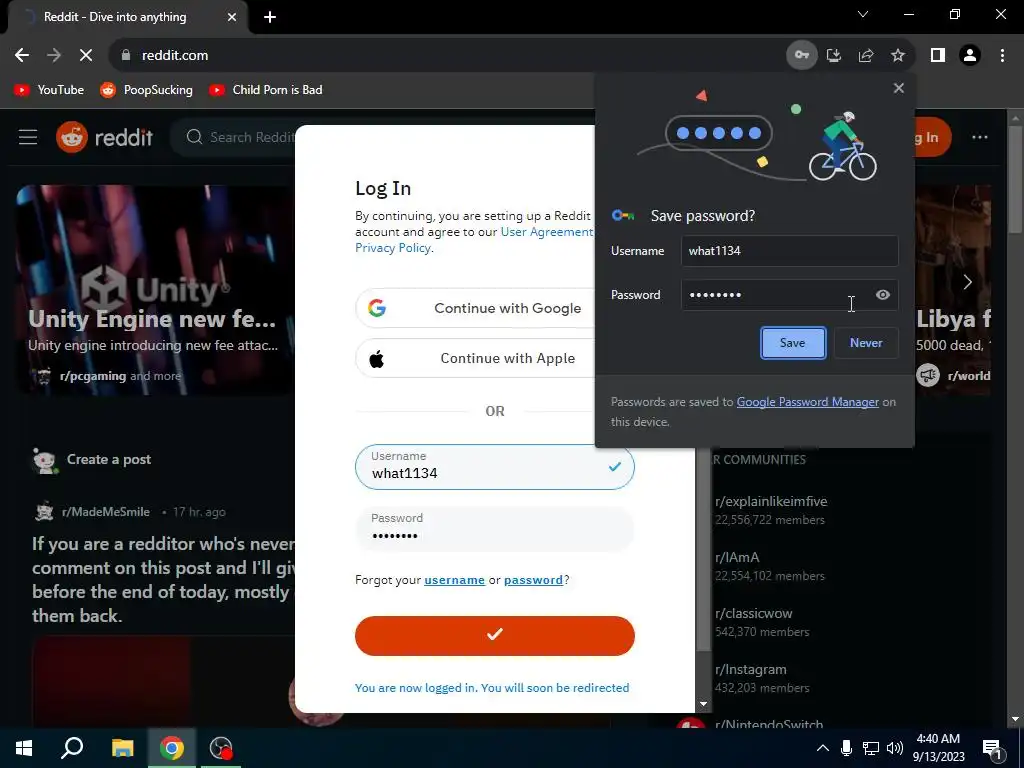The width and height of the screenshot is (1024, 768).
Task: Toggle the browser side panel icon
Action: click(938, 56)
